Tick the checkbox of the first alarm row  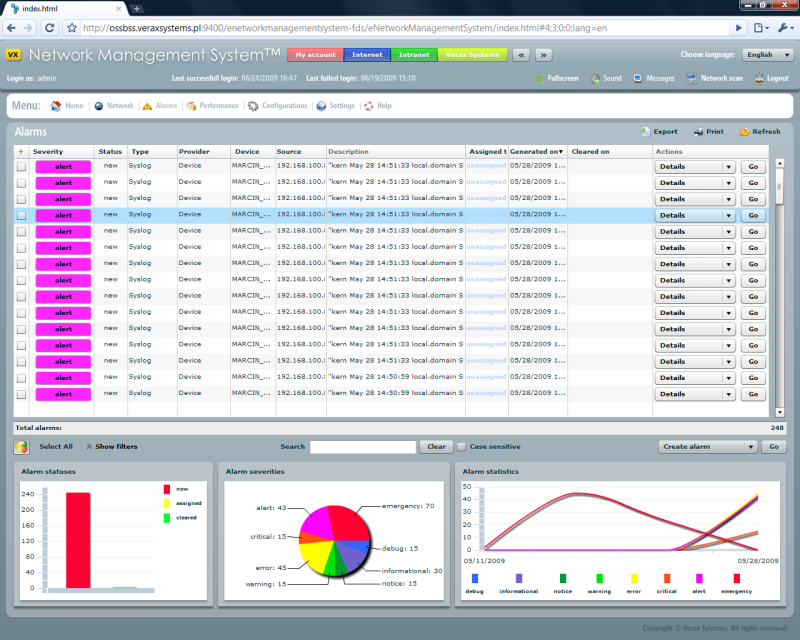(x=21, y=166)
